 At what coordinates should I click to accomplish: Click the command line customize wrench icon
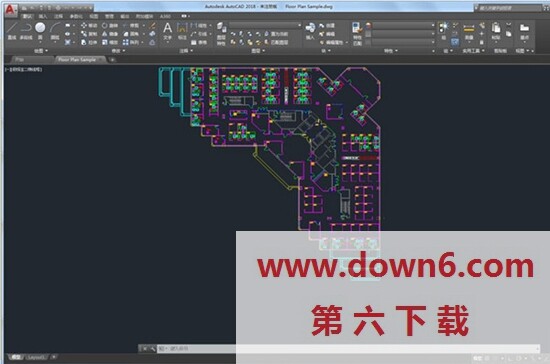pyautogui.click(x=153, y=349)
